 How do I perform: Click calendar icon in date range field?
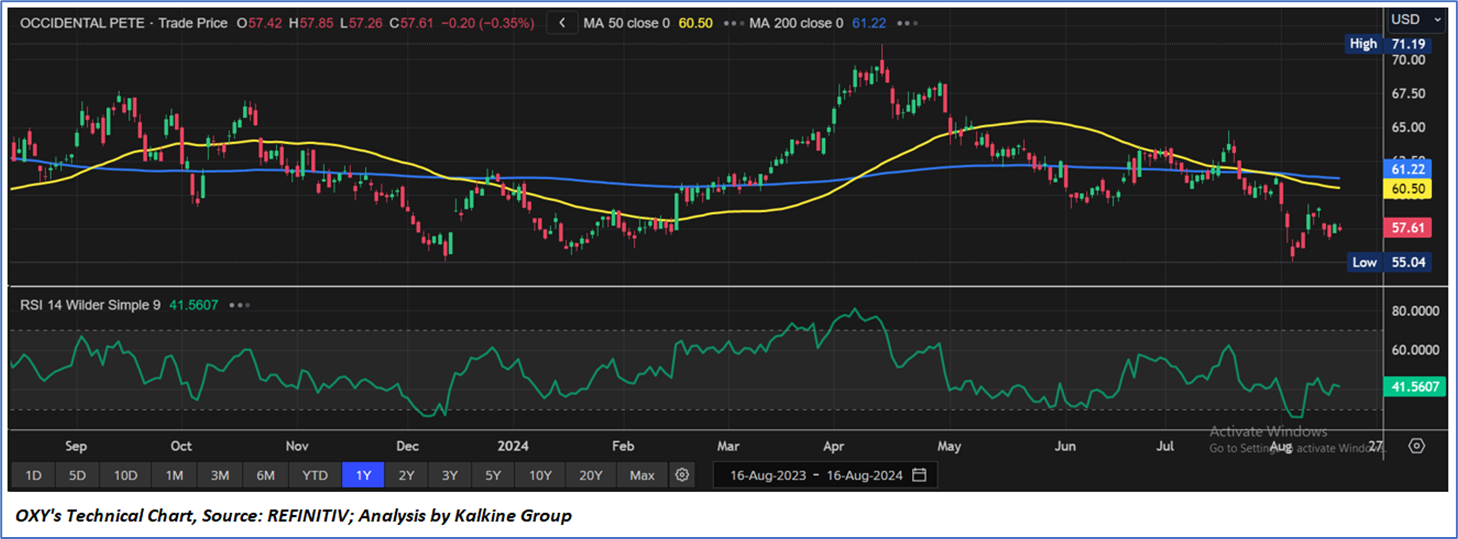(x=919, y=474)
